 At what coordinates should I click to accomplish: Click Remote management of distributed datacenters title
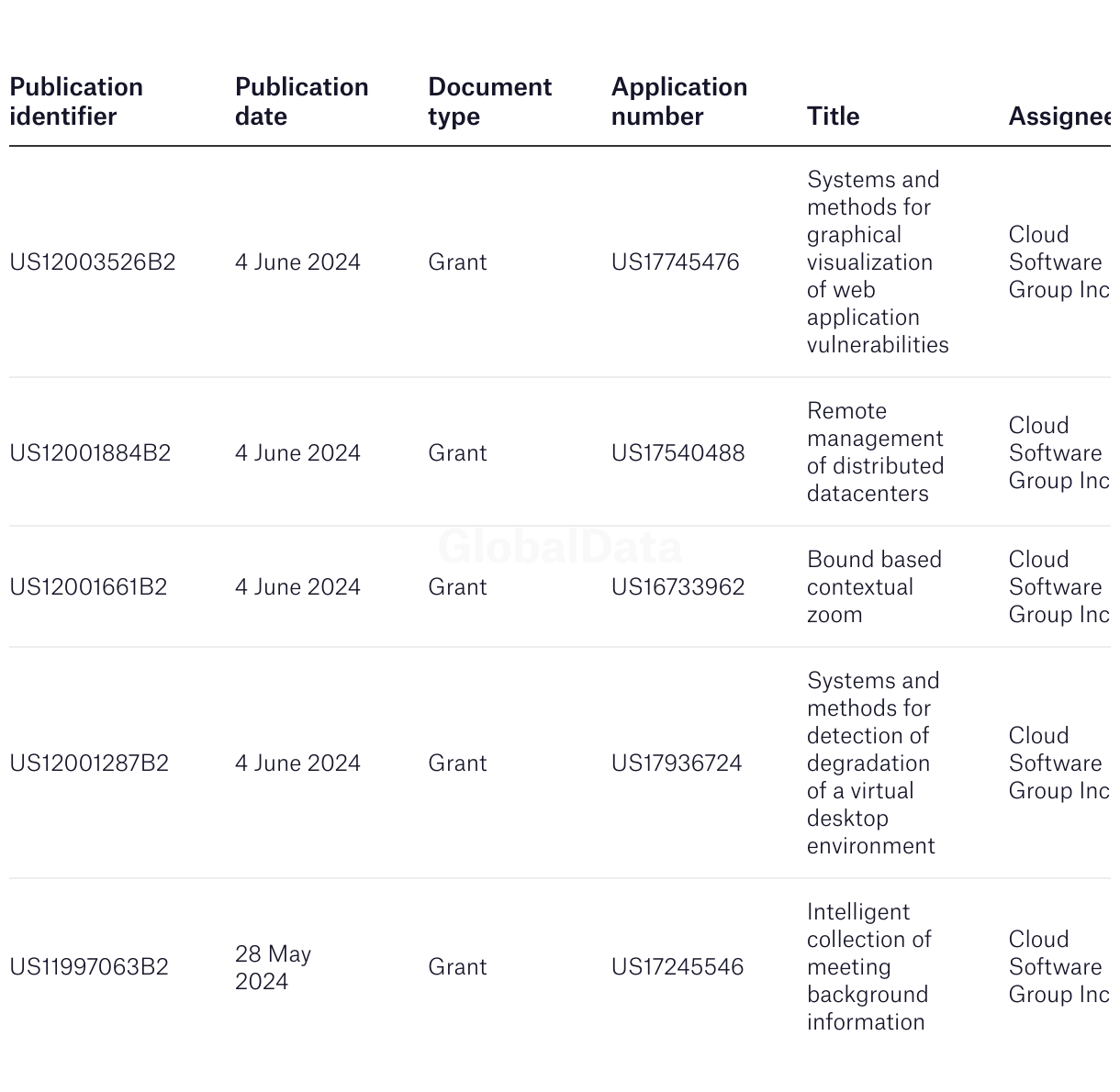(876, 452)
